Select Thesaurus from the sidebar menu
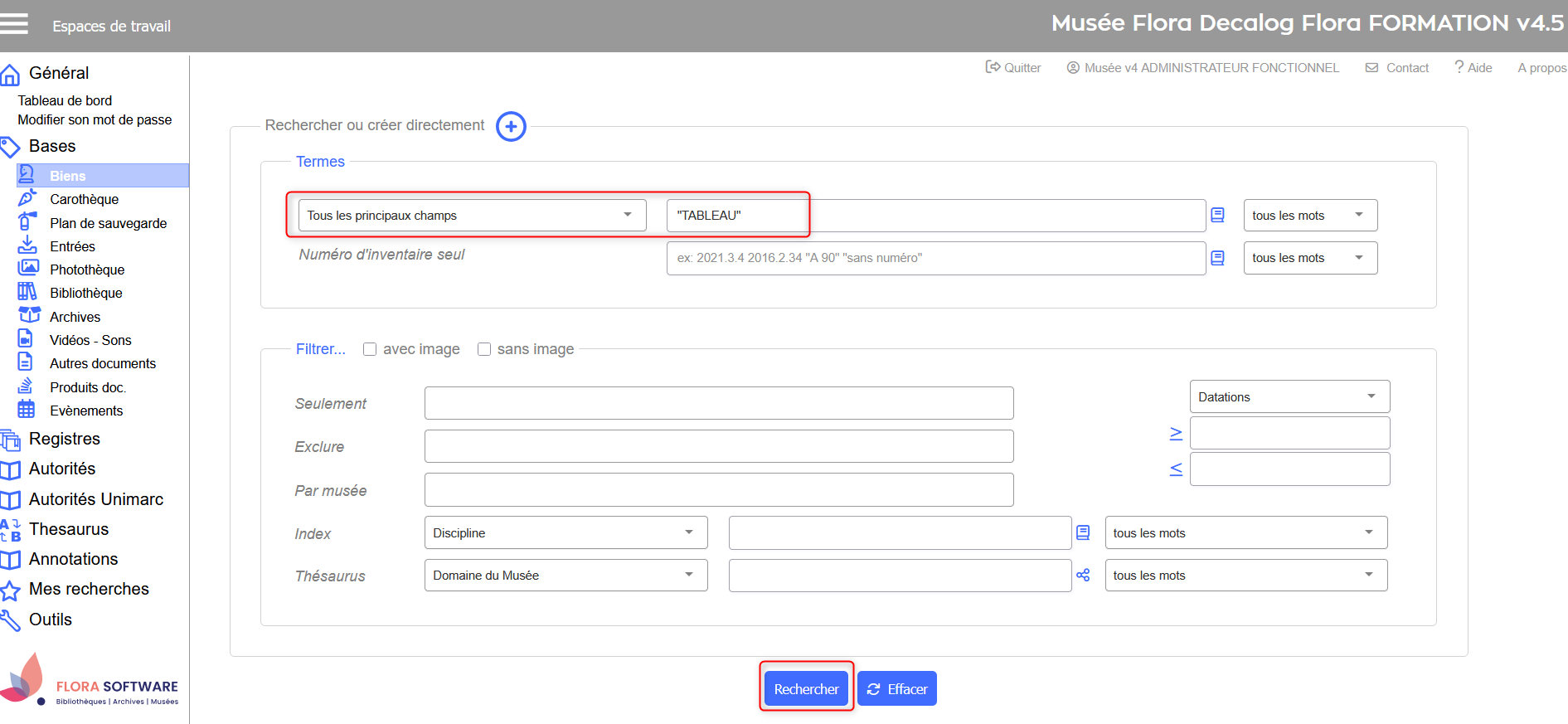The image size is (1568, 724). tap(69, 529)
